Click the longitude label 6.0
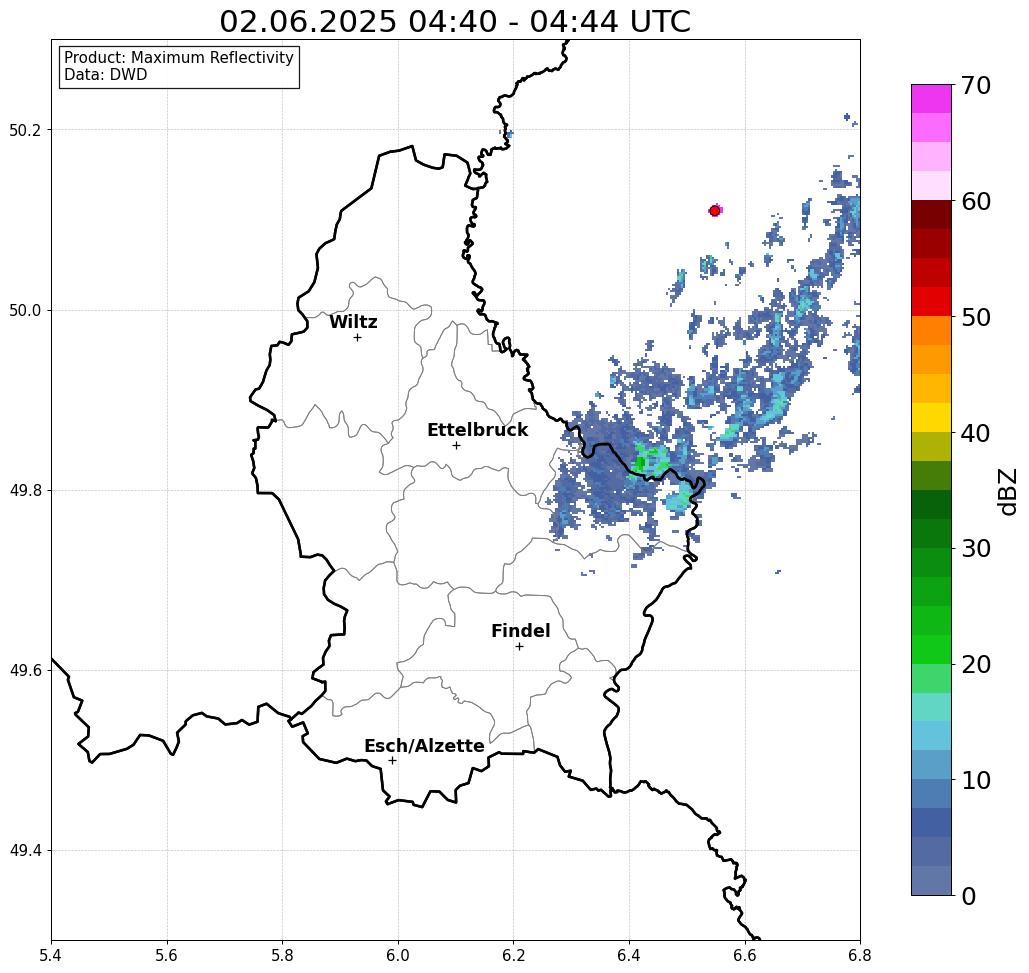 coord(398,955)
